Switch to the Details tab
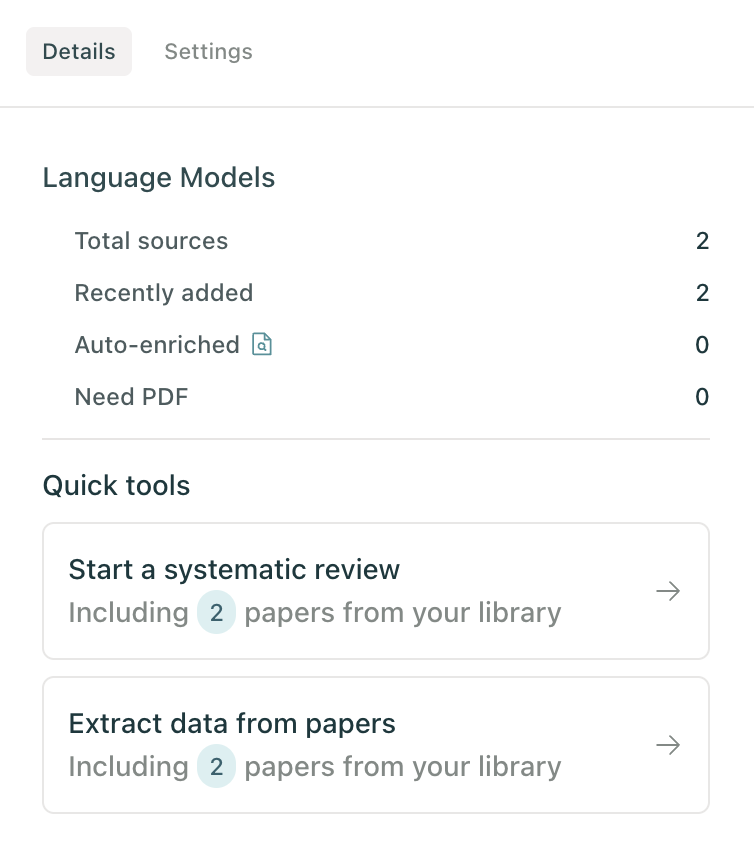Viewport: 754px width, 858px height. (79, 51)
